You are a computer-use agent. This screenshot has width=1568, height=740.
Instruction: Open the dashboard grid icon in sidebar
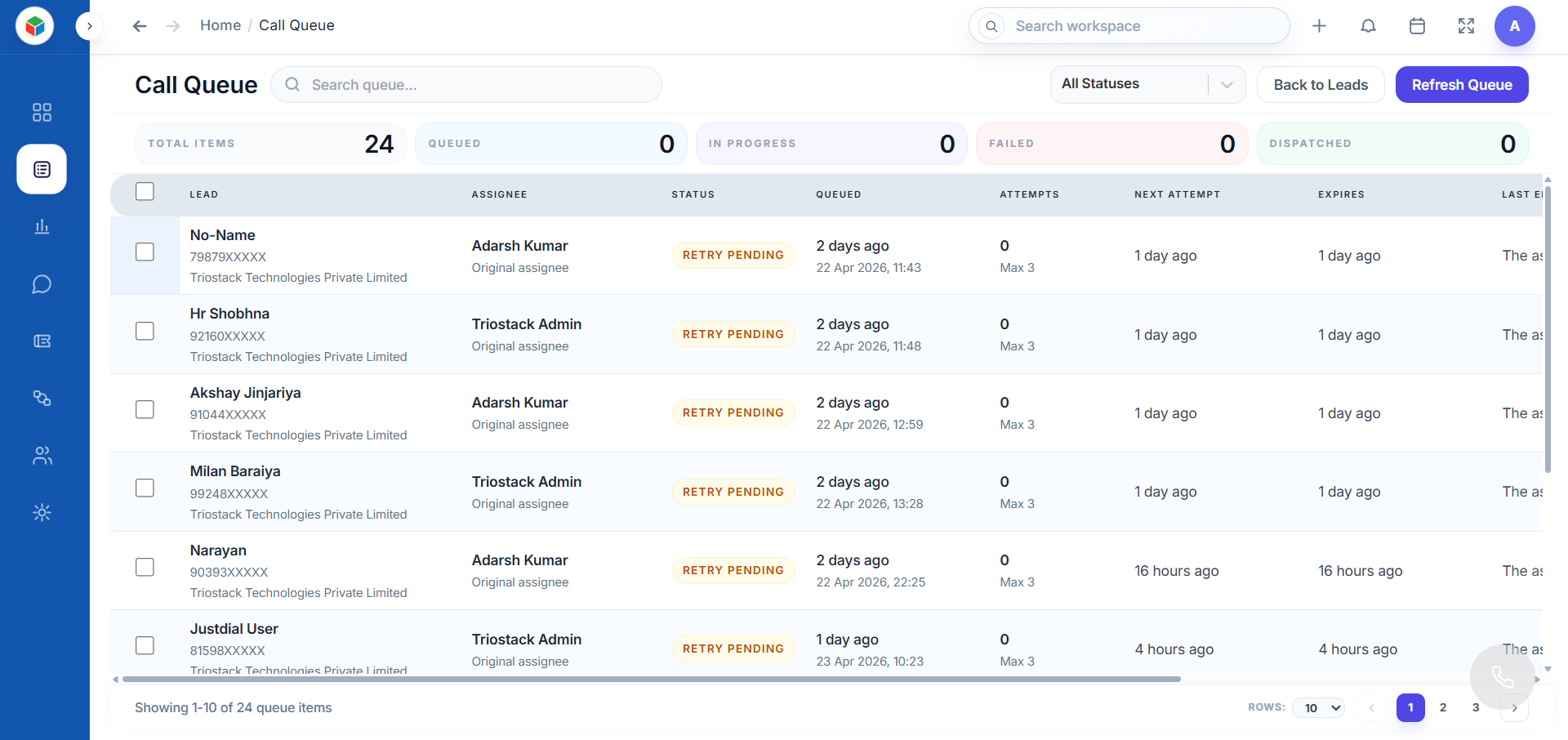pyautogui.click(x=42, y=112)
